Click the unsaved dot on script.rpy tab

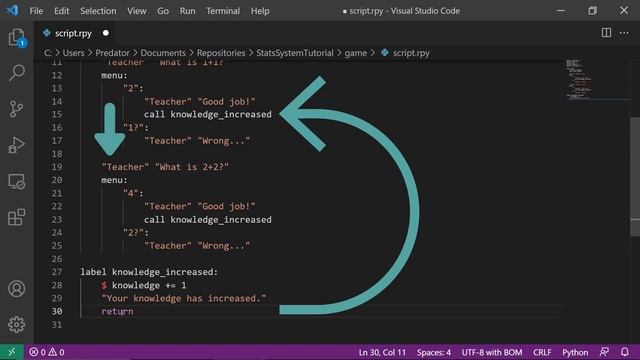pos(106,33)
